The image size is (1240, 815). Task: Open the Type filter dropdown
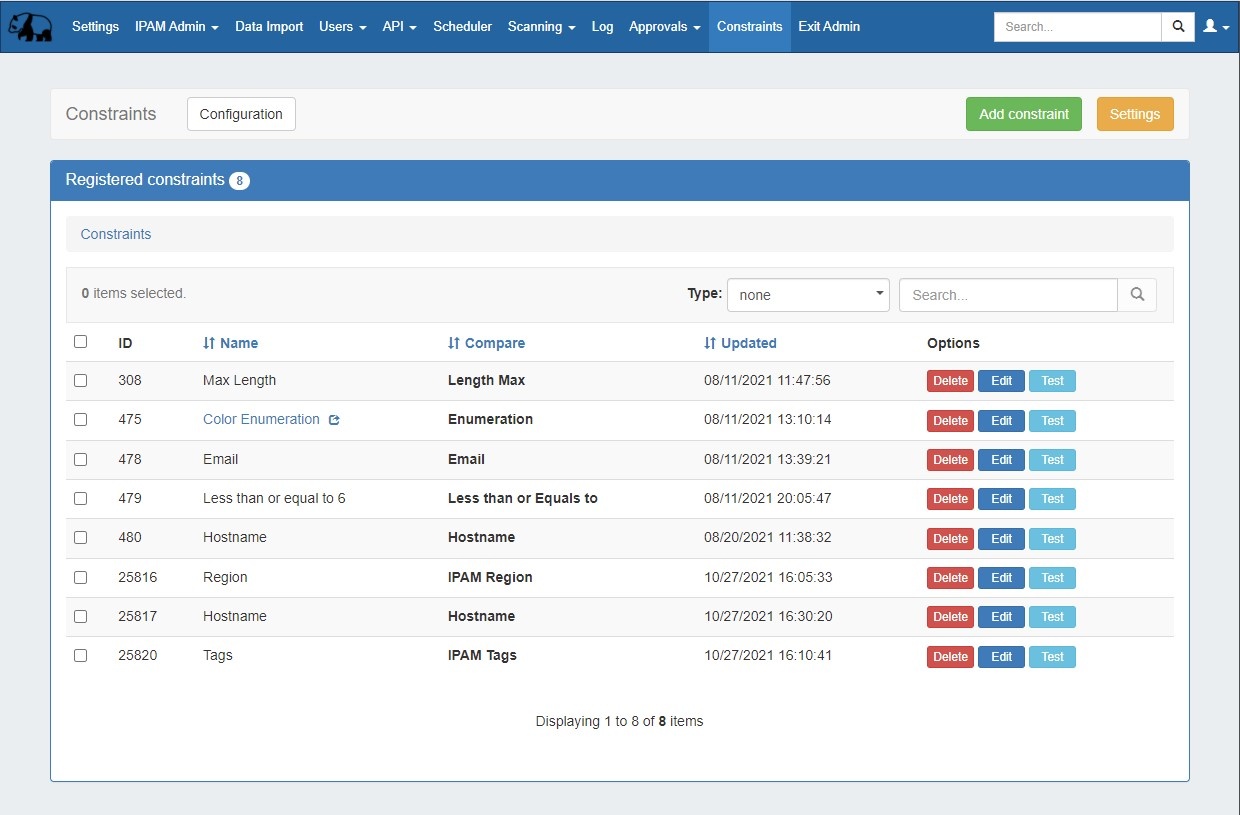(x=808, y=295)
